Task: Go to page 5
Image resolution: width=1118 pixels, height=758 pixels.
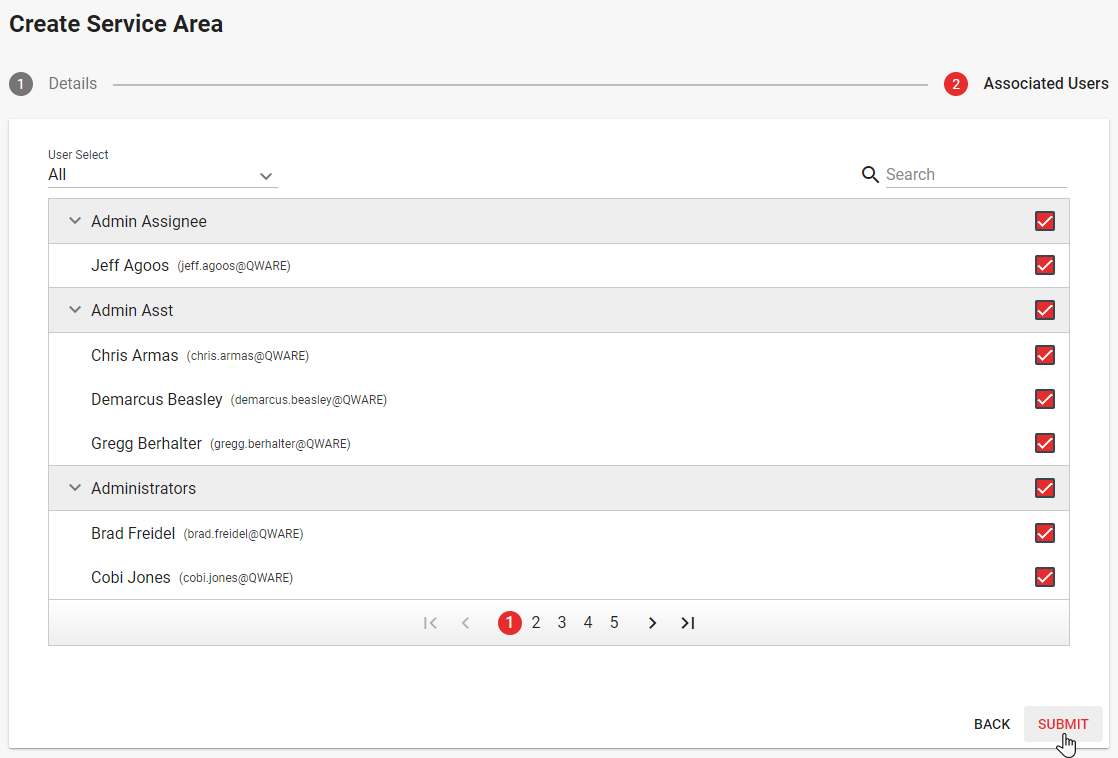Action: tap(614, 623)
